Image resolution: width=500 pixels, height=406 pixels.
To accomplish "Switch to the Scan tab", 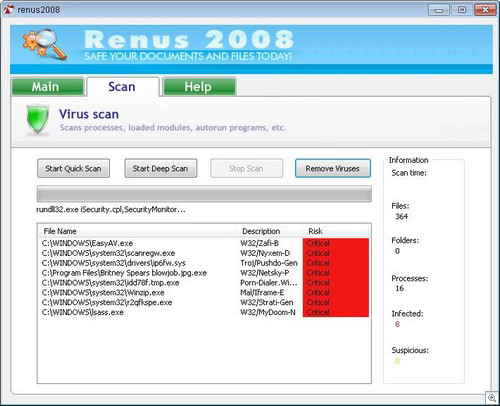I will 122,87.
